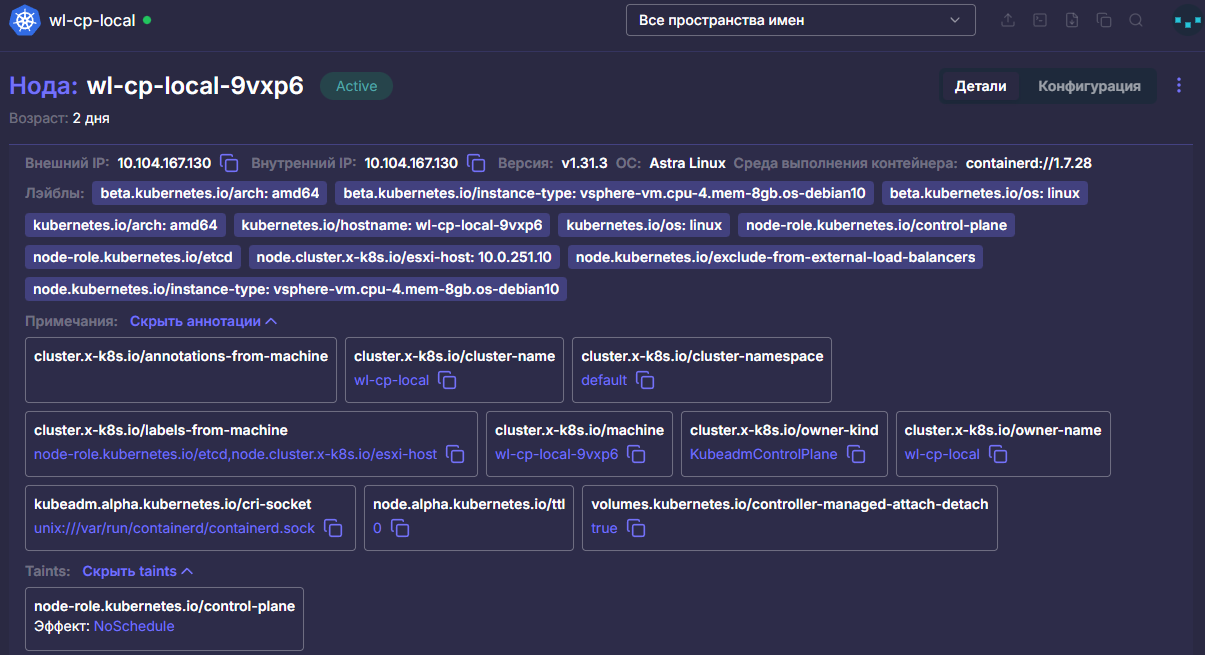Copy the external IP 10.104.167.130
The height and width of the screenshot is (655, 1205).
tap(229, 163)
